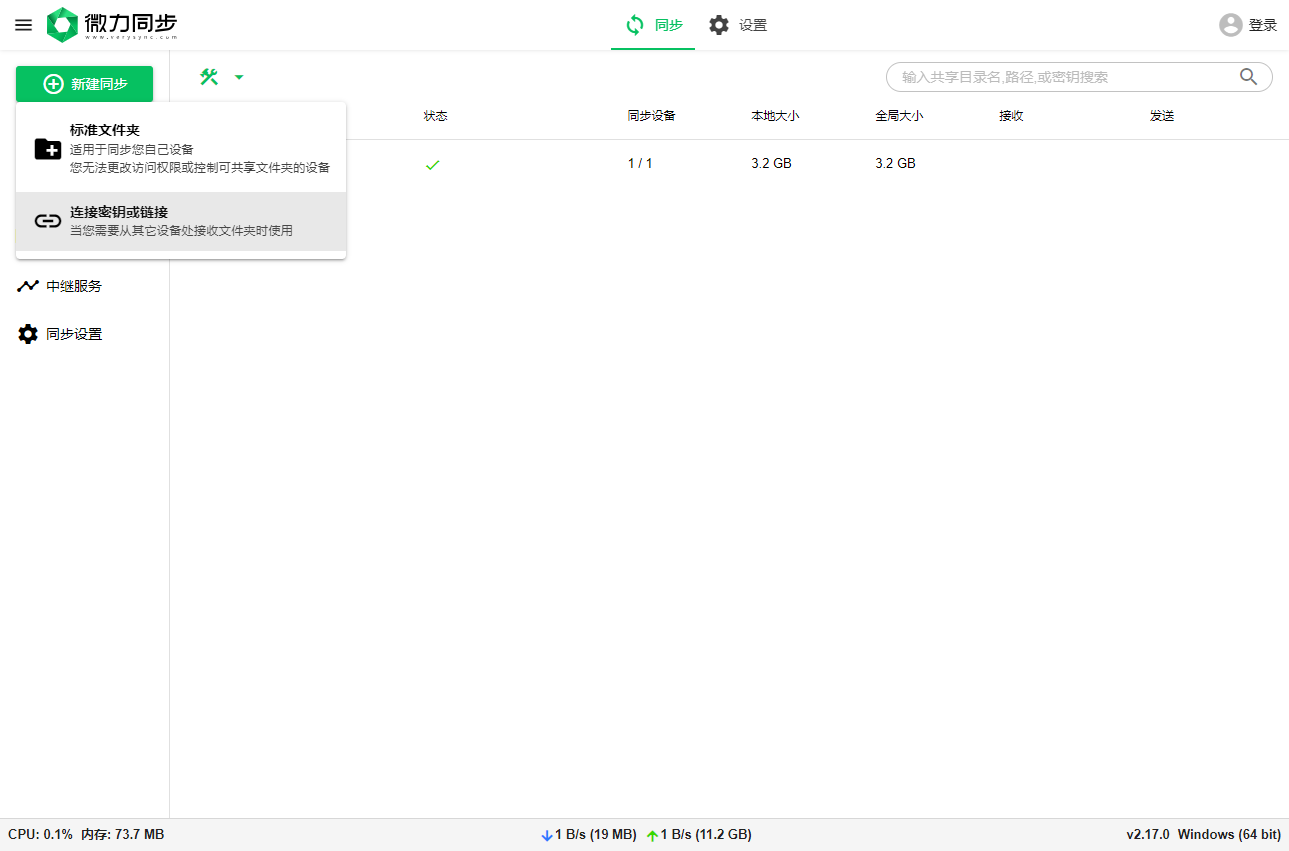Image resolution: width=1289 pixels, height=851 pixels.
Task: Switch to the 同步 tab
Action: pos(653,25)
